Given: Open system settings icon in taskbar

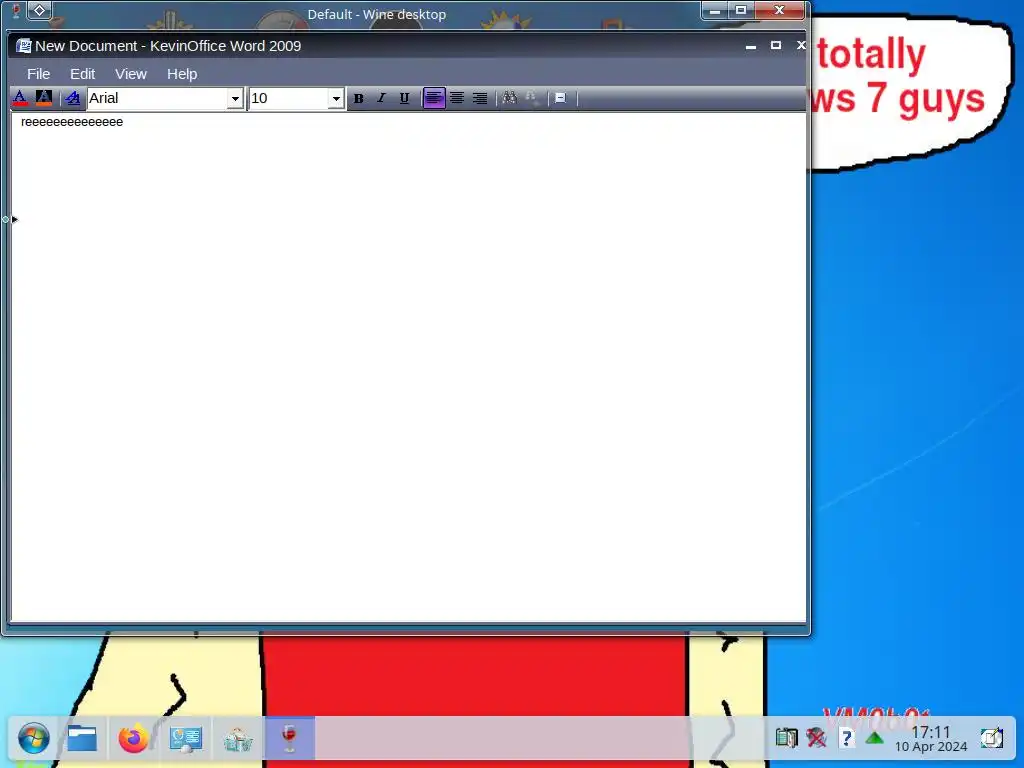Looking at the screenshot, I should click(185, 739).
